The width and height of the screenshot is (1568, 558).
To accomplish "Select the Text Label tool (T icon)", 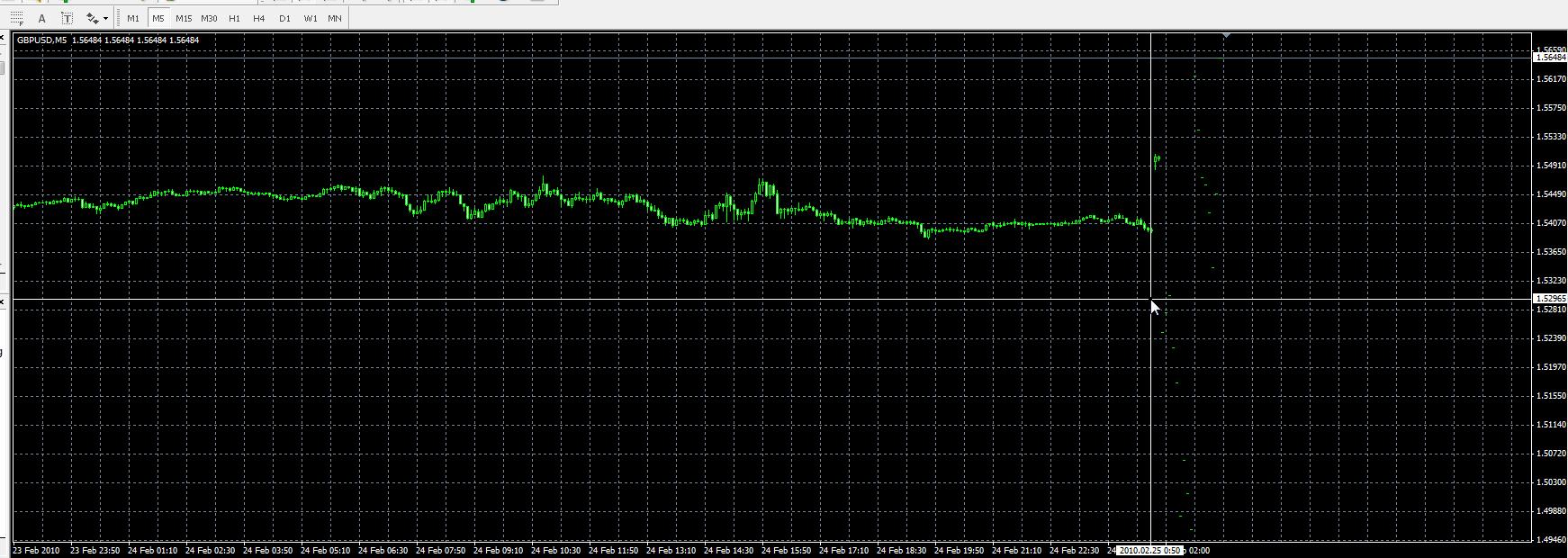I will click(x=67, y=18).
